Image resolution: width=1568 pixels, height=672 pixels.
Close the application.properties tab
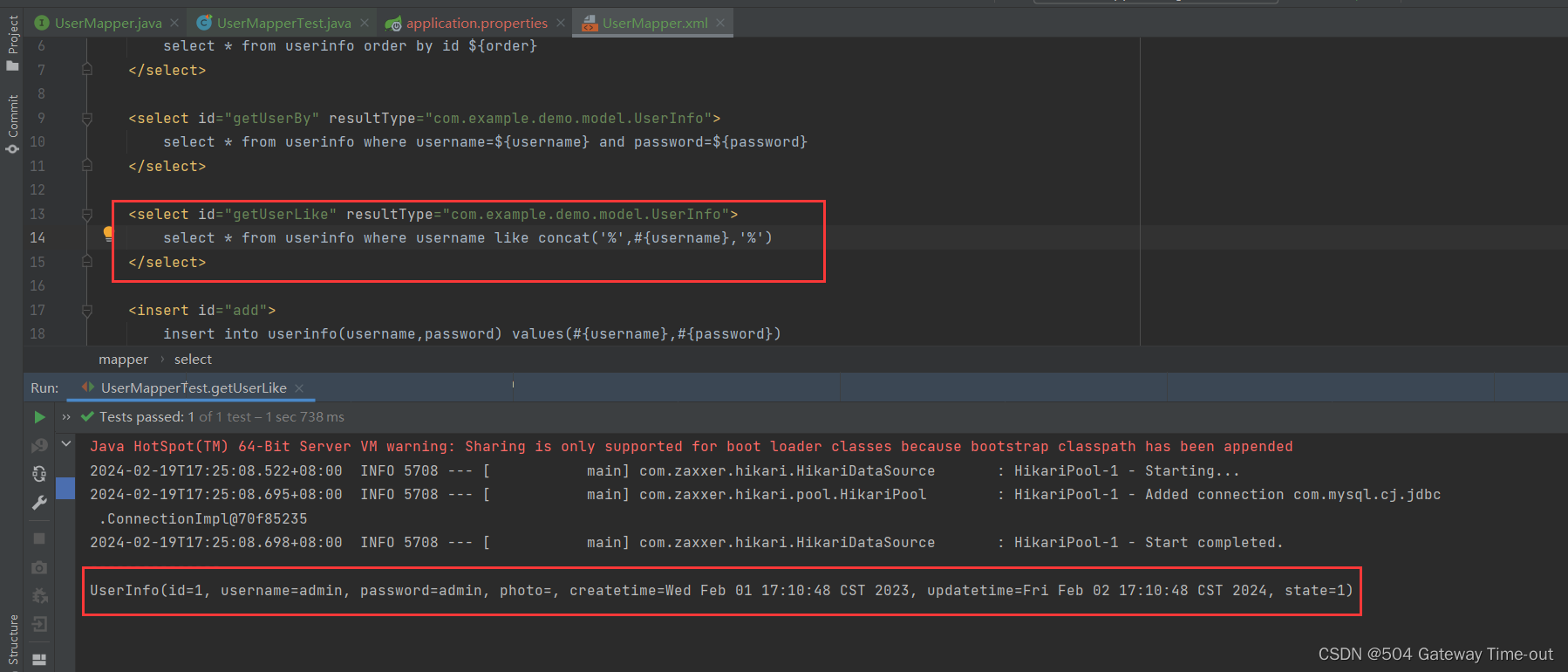pyautogui.click(x=561, y=23)
